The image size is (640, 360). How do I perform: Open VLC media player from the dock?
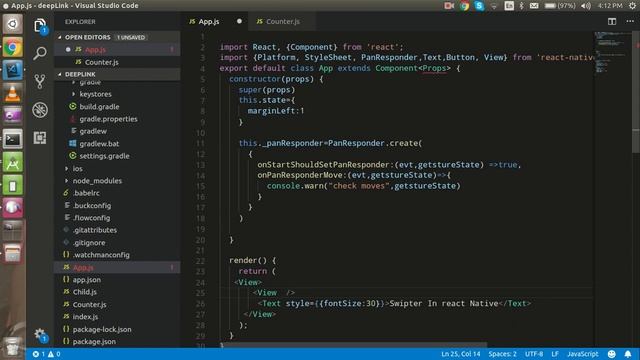13,93
